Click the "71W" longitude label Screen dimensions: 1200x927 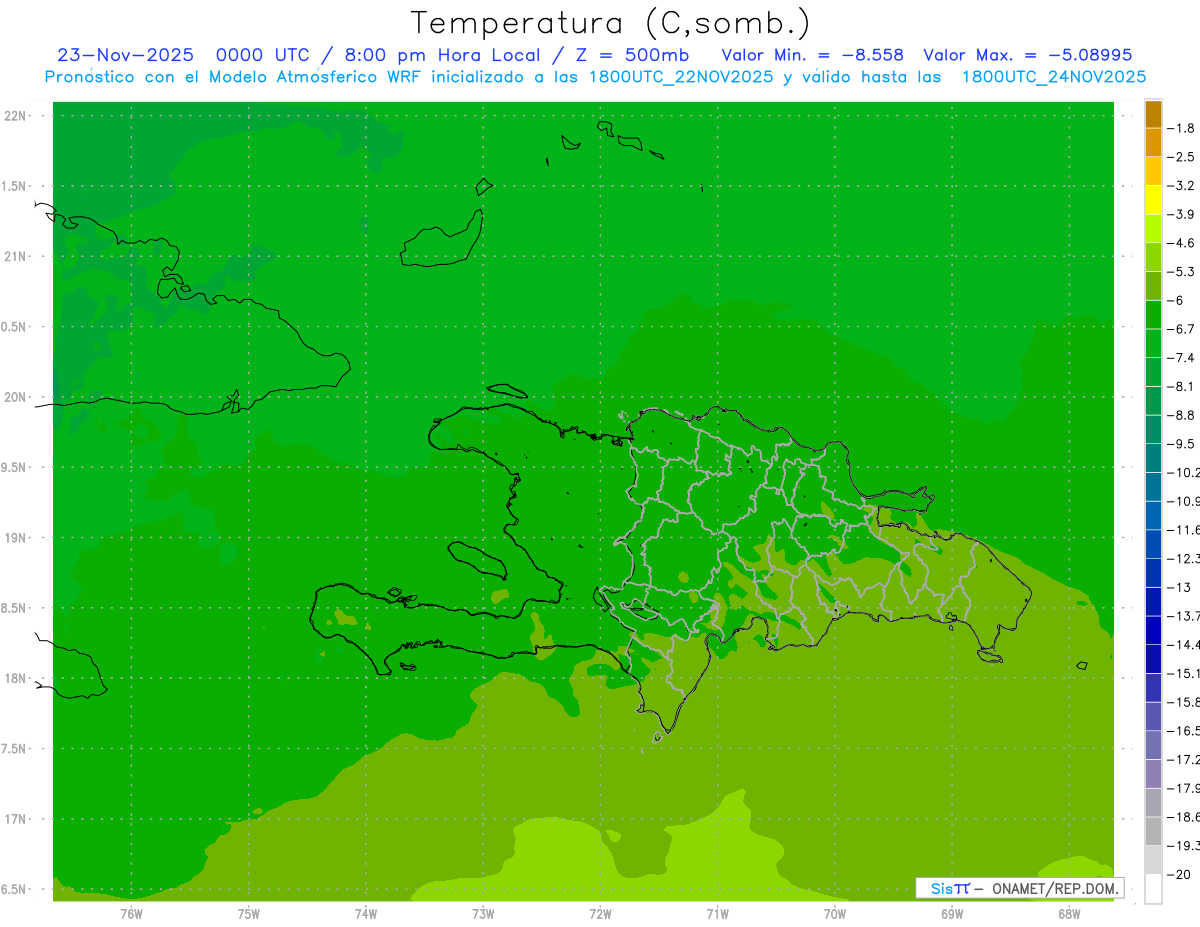pos(717,913)
